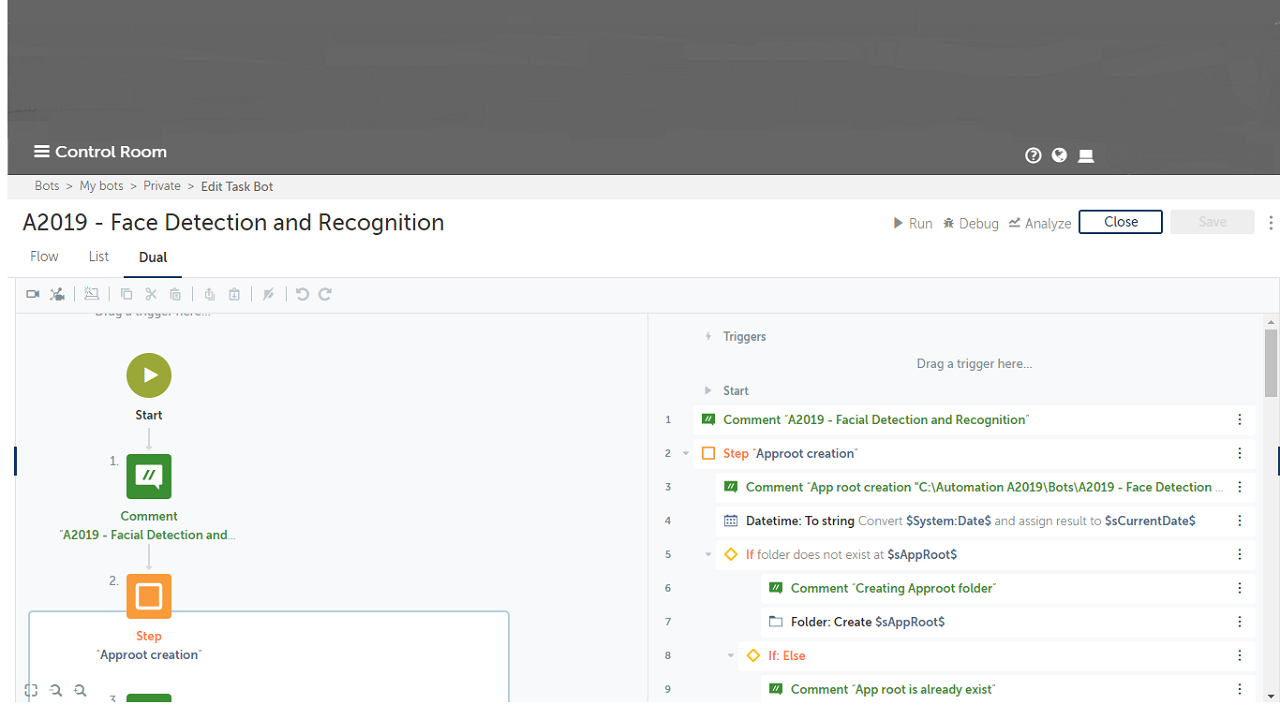The width and height of the screenshot is (1280, 720).
Task: Open the My bots breadcrumb link
Action: click(101, 186)
